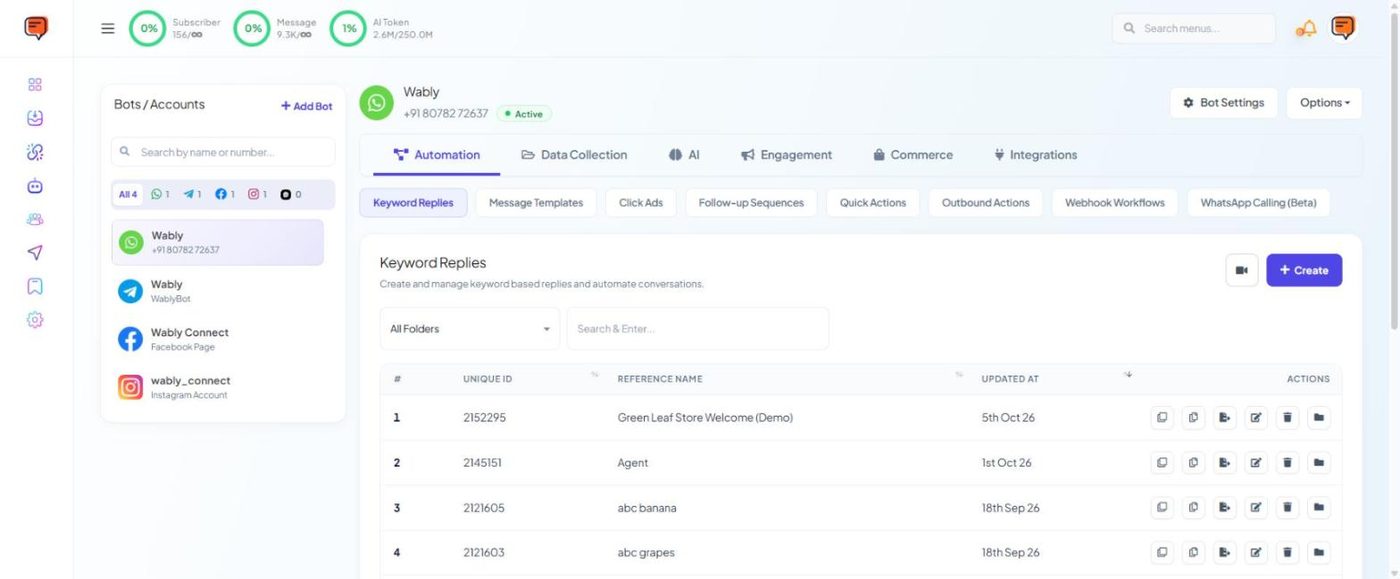Filter bots by Facebook icon

[224, 194]
